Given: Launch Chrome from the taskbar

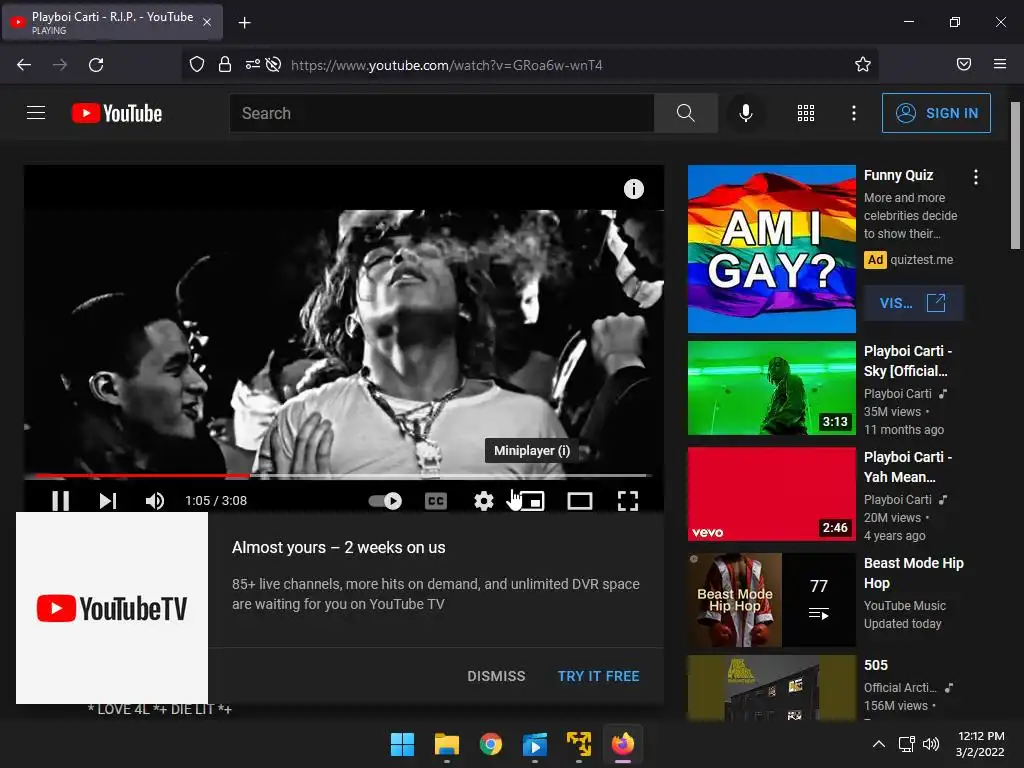Looking at the screenshot, I should (x=490, y=744).
